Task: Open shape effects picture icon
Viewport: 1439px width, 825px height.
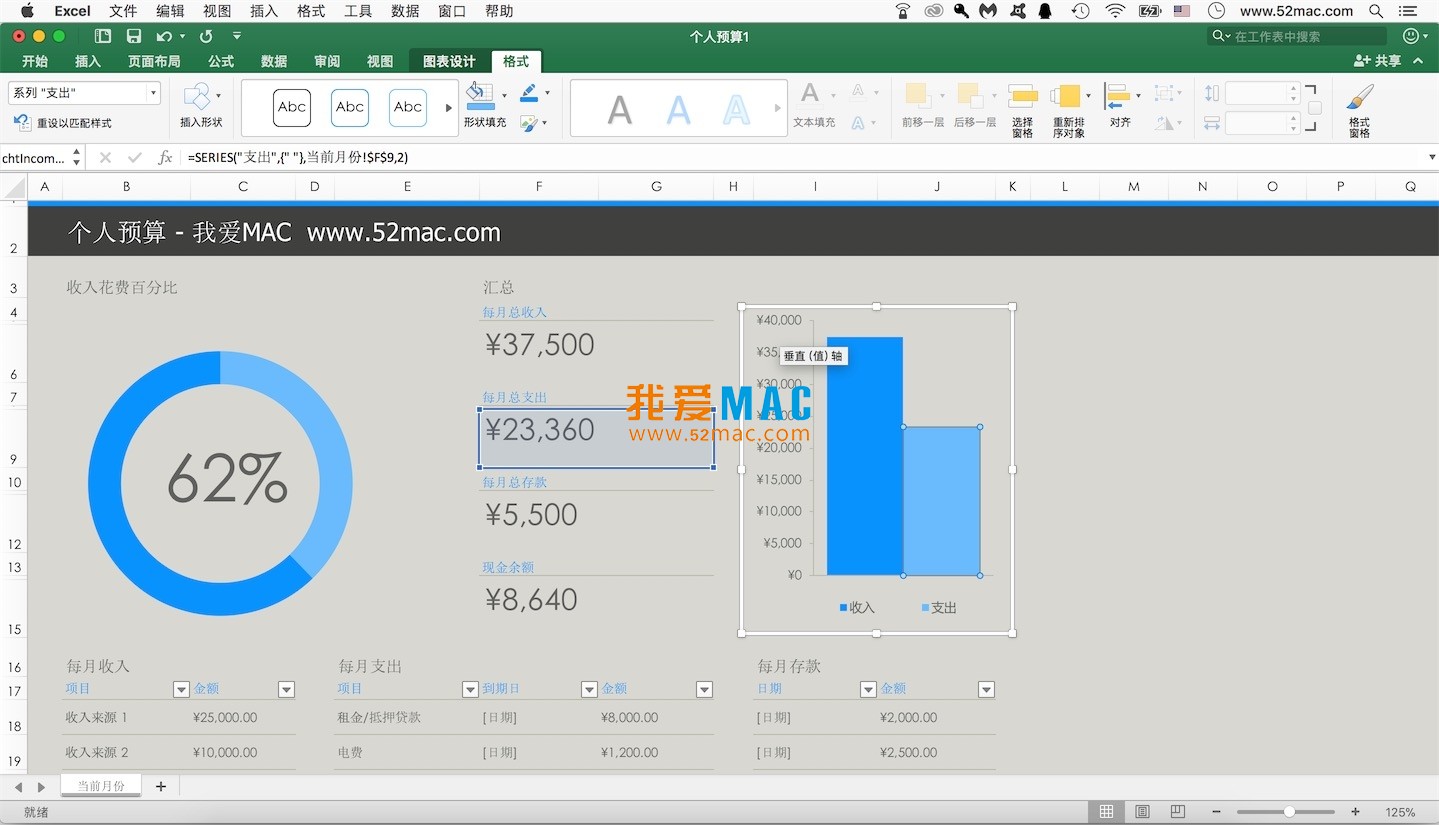Action: pos(529,124)
